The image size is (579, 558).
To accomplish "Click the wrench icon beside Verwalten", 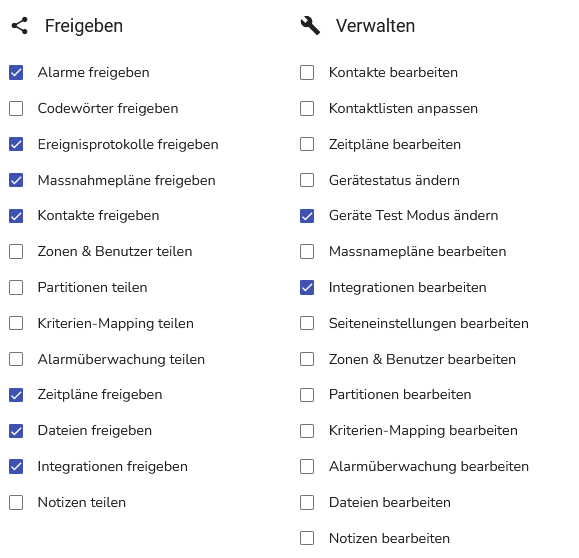I will (310, 26).
